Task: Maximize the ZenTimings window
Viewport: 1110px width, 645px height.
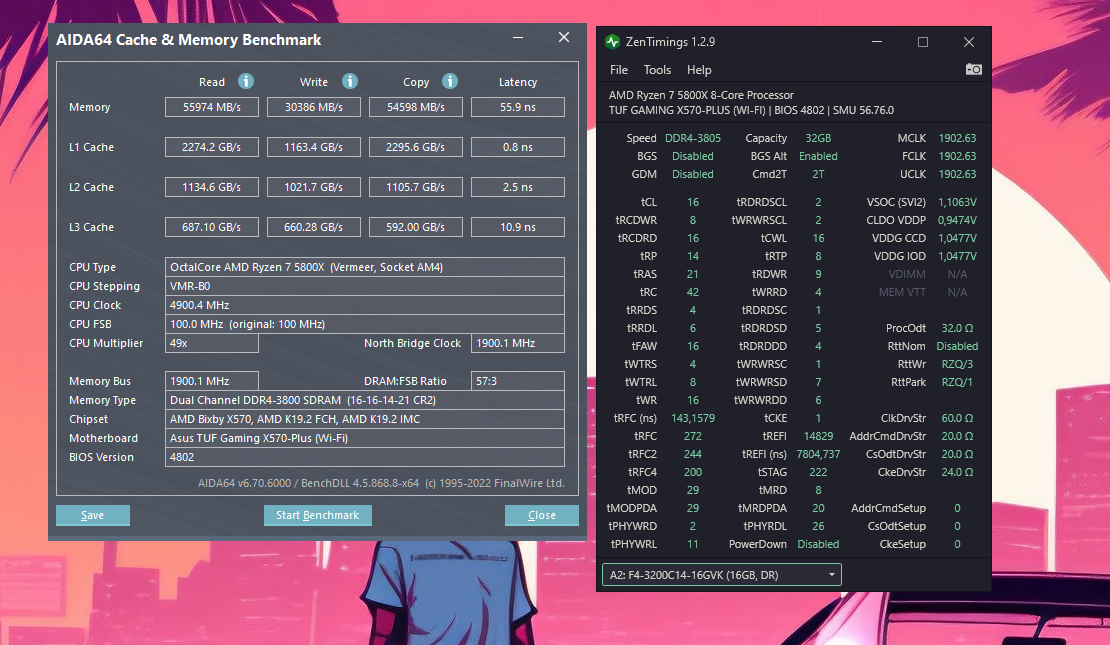Action: 922,42
